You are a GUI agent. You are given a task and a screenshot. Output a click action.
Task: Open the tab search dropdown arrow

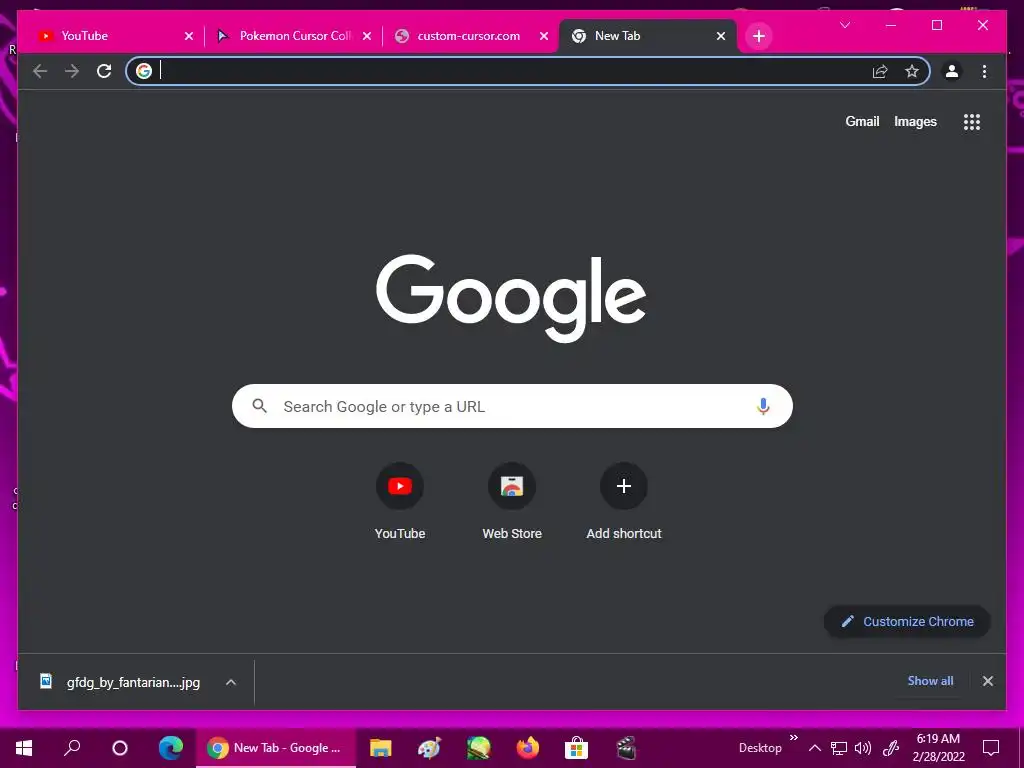[844, 25]
